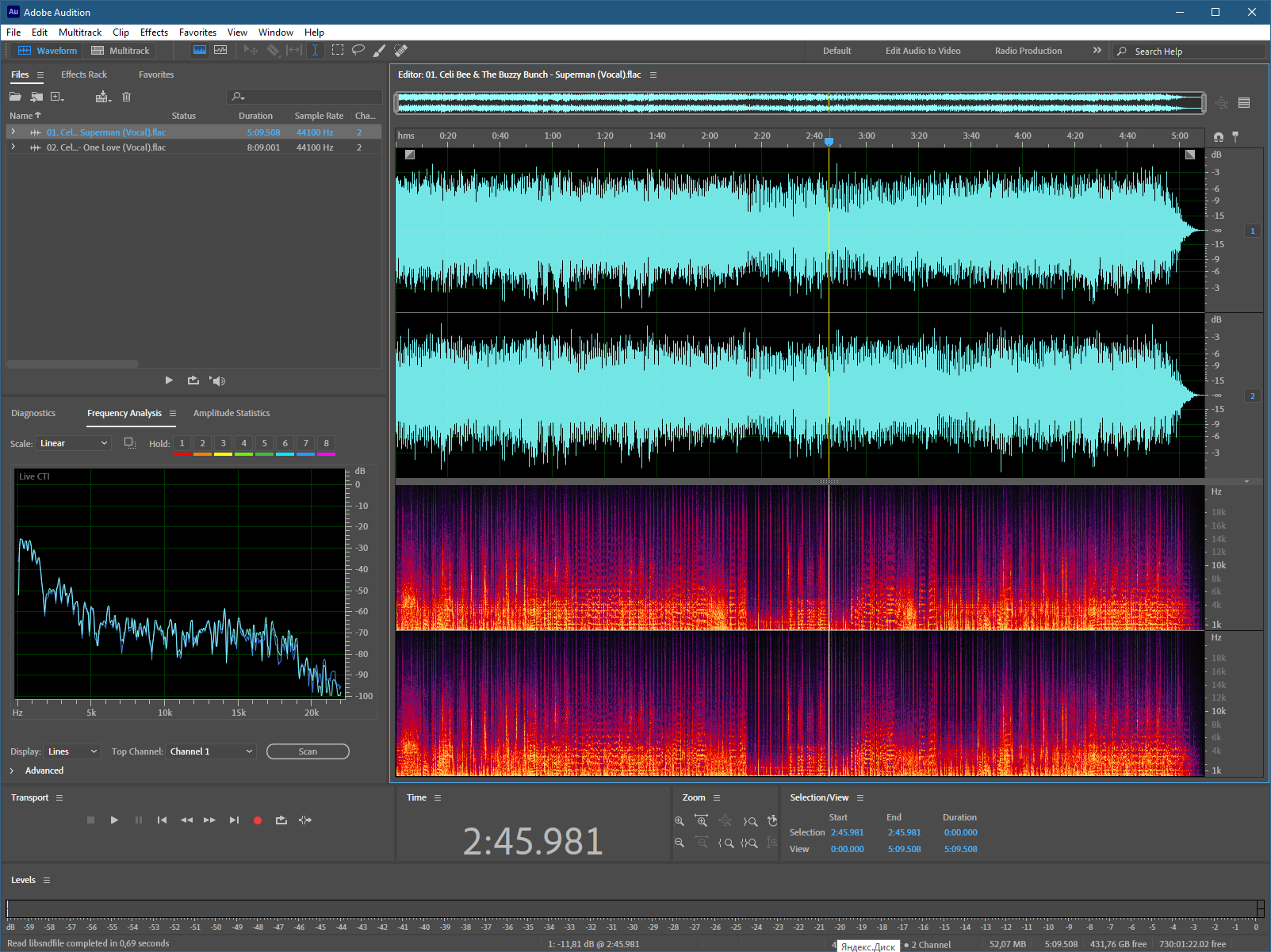
Task: Click the Open File folder icon
Action: pos(15,97)
